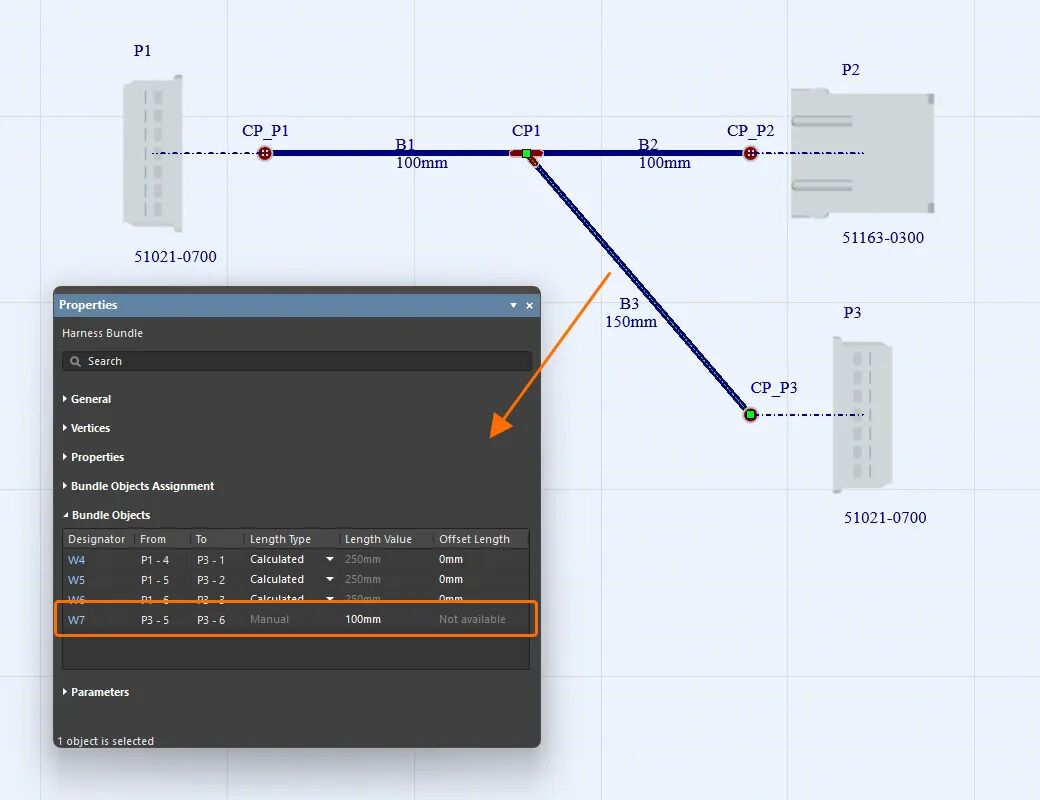Expand the Bundle Objects Assignment section
Screen dimensions: 1040x800
pos(140,486)
